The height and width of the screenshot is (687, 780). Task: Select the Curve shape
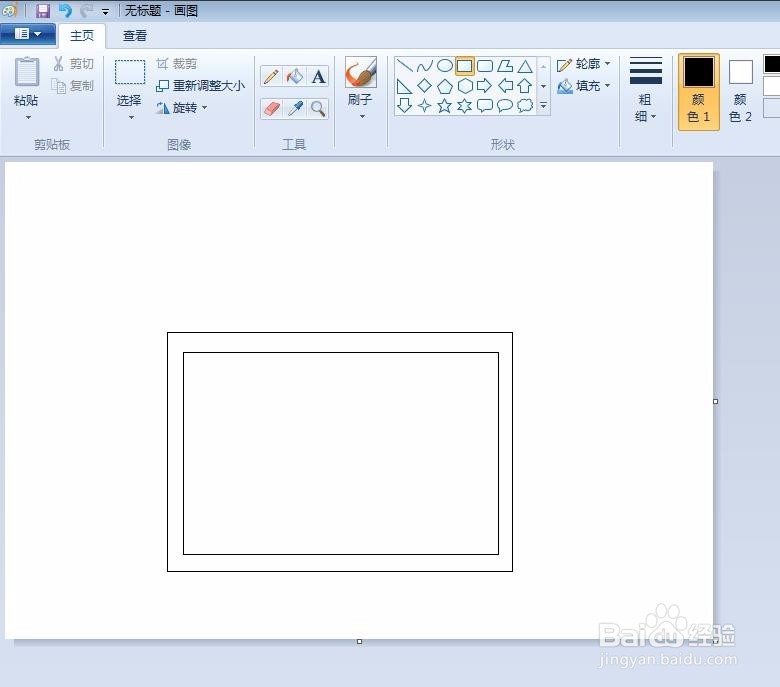(x=424, y=66)
